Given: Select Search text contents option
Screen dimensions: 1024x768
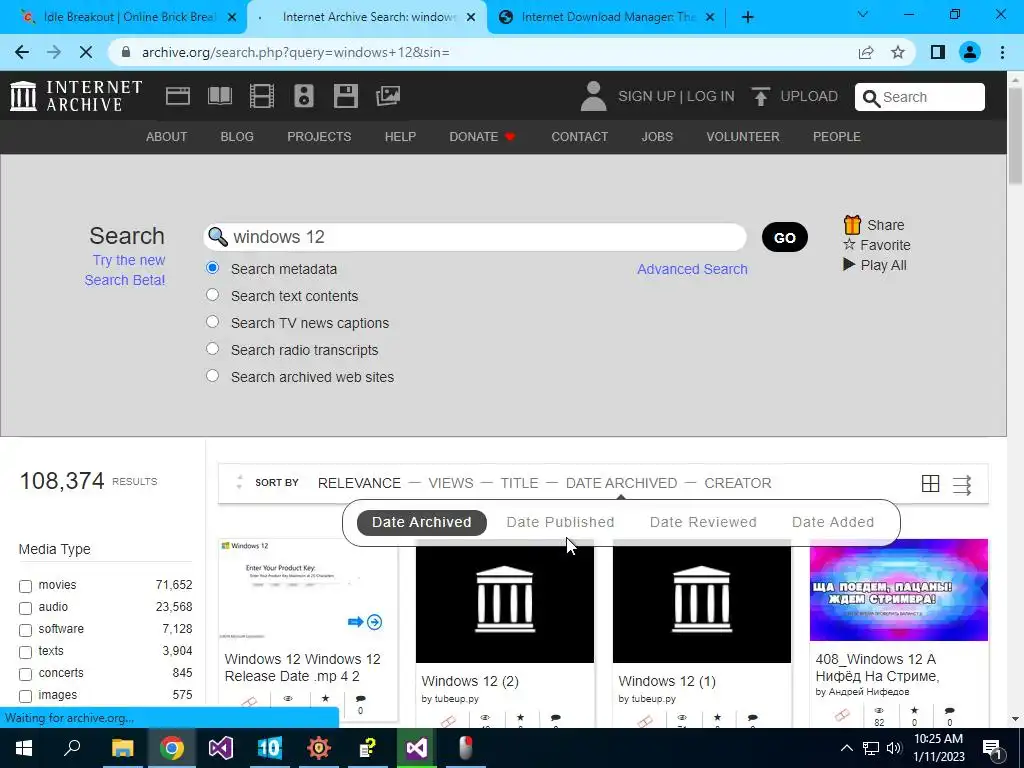Looking at the screenshot, I should point(212,295).
